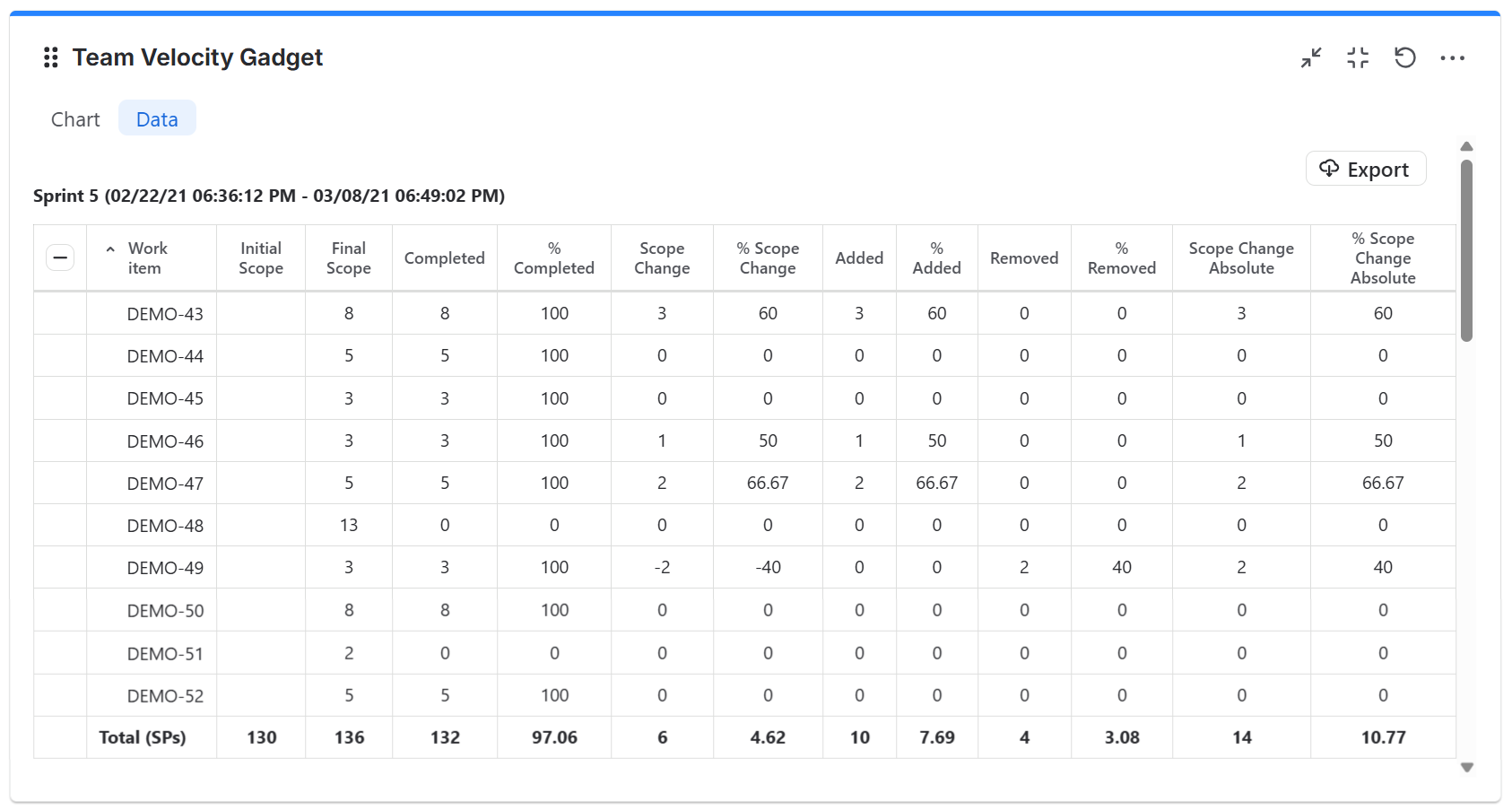This screenshot has height=811, width=1512.
Task: Select work item DEMO-43
Action: pyautogui.click(x=165, y=314)
